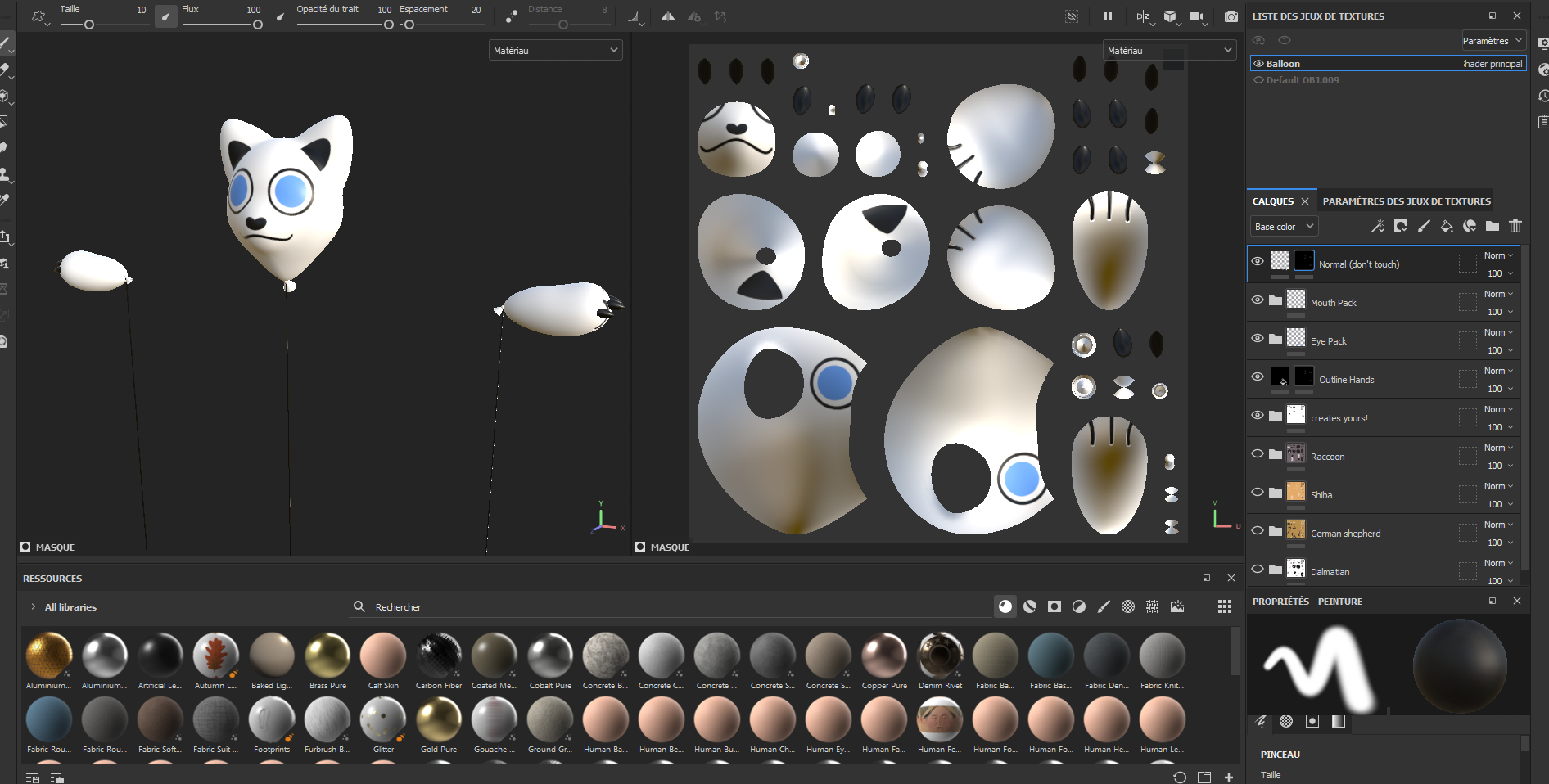
Task: Toggle visibility of Balloon texture set
Action: coord(1258,63)
